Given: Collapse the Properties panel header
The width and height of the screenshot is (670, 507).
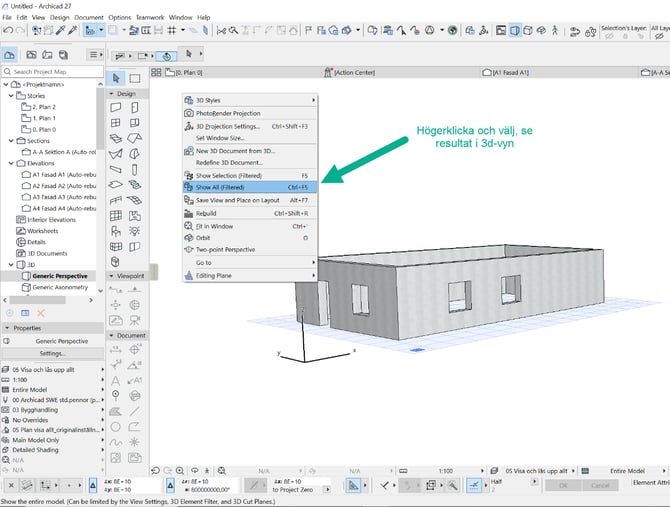Looking at the screenshot, I should (x=6, y=327).
